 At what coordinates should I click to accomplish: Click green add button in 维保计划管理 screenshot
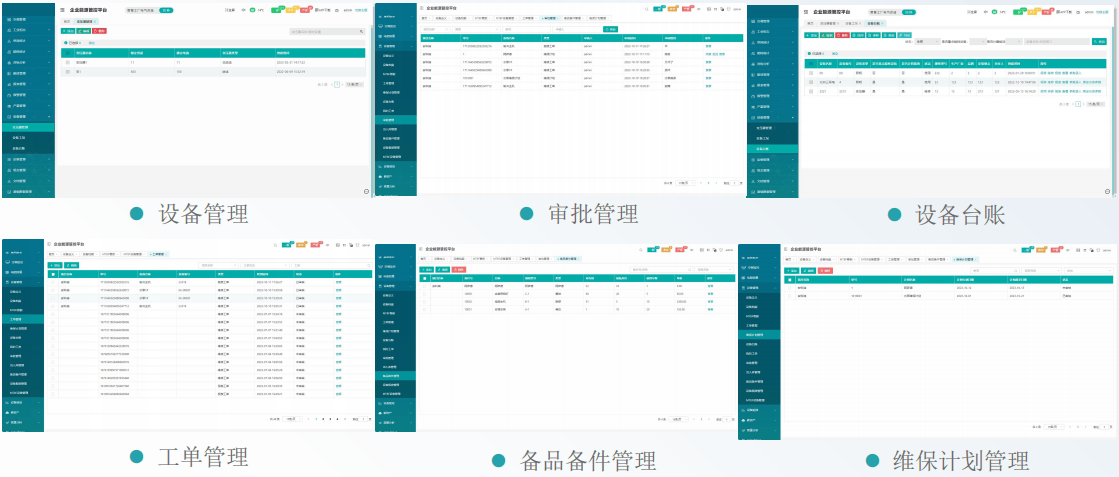click(791, 271)
